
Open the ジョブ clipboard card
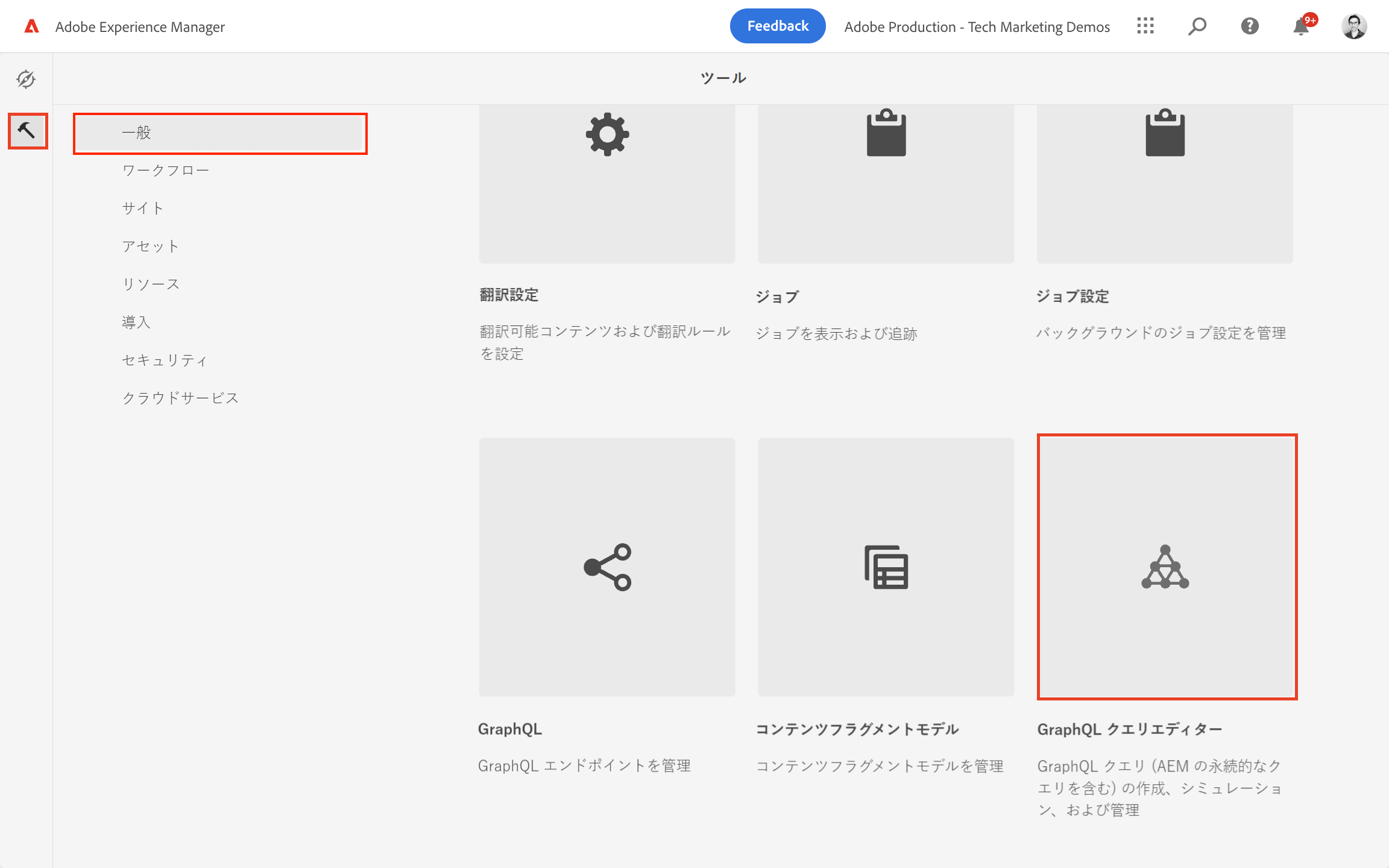pyautogui.click(x=886, y=181)
